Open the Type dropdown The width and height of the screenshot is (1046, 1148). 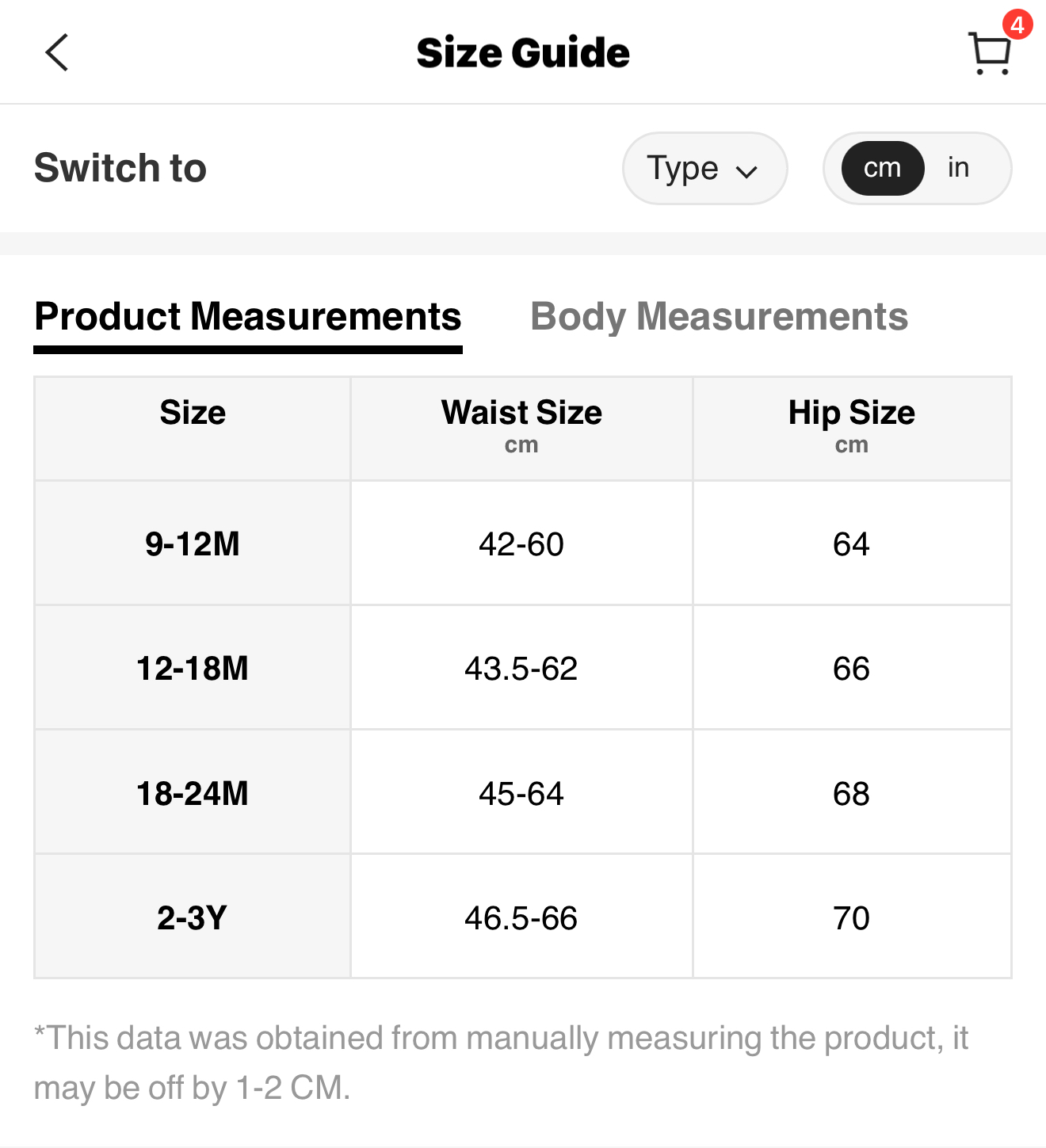pyautogui.click(x=704, y=168)
